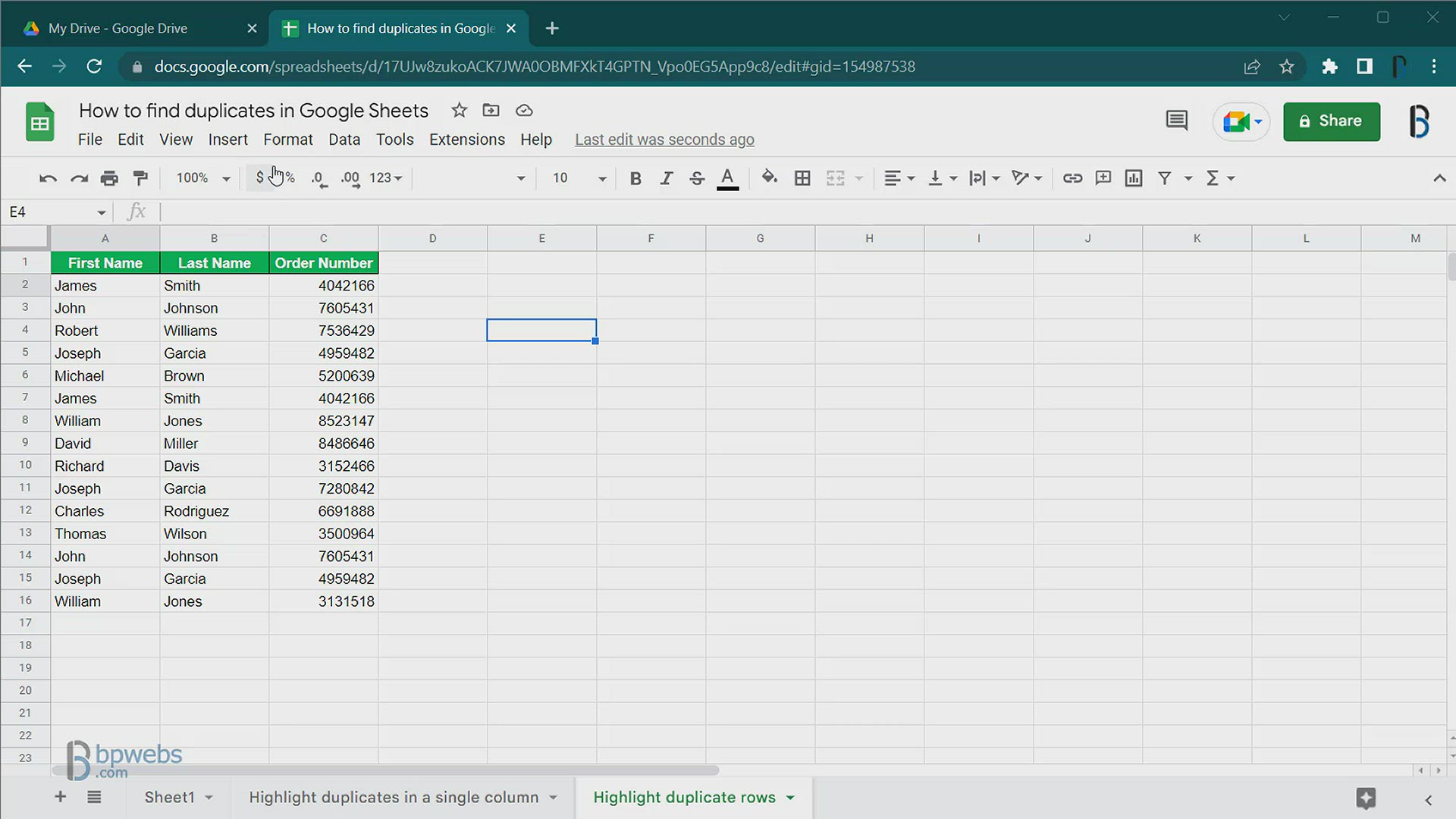
Task: Expand filter views dropdown arrow
Action: [x=1188, y=178]
